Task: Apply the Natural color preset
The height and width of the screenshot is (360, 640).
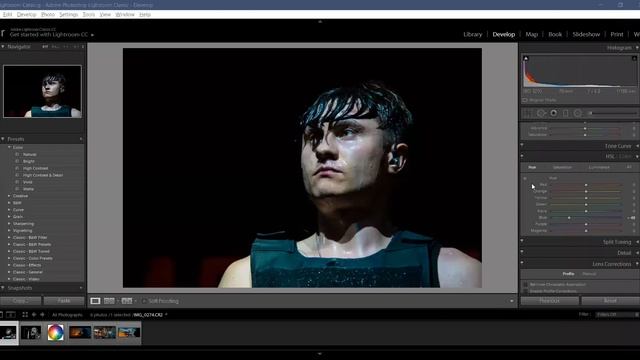Action: click(x=30, y=154)
